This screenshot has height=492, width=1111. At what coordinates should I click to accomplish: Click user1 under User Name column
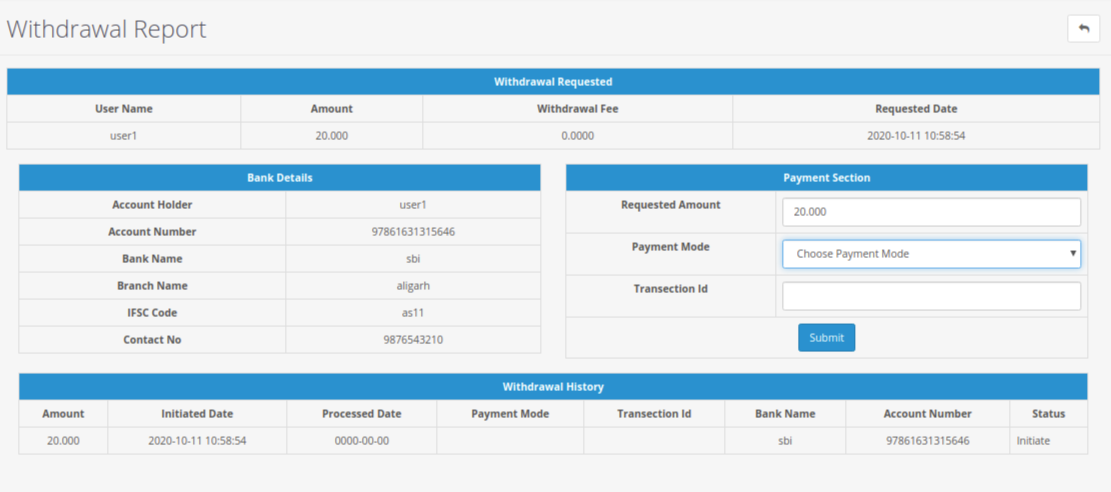click(x=123, y=136)
